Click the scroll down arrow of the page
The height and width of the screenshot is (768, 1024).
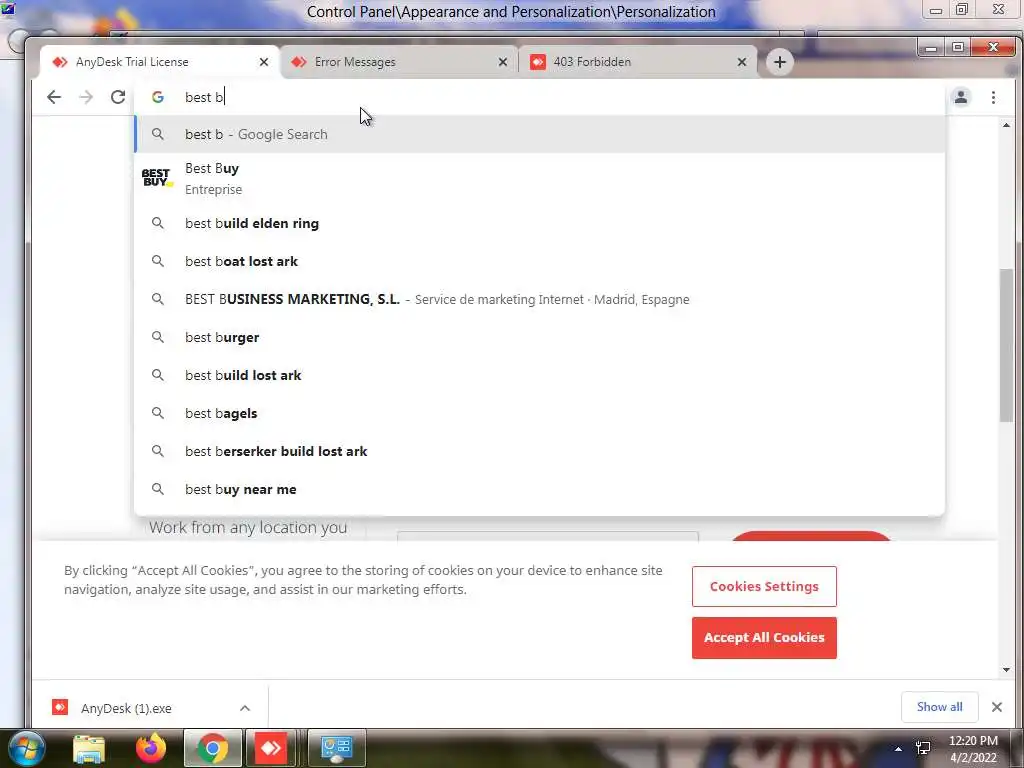tap(1006, 669)
